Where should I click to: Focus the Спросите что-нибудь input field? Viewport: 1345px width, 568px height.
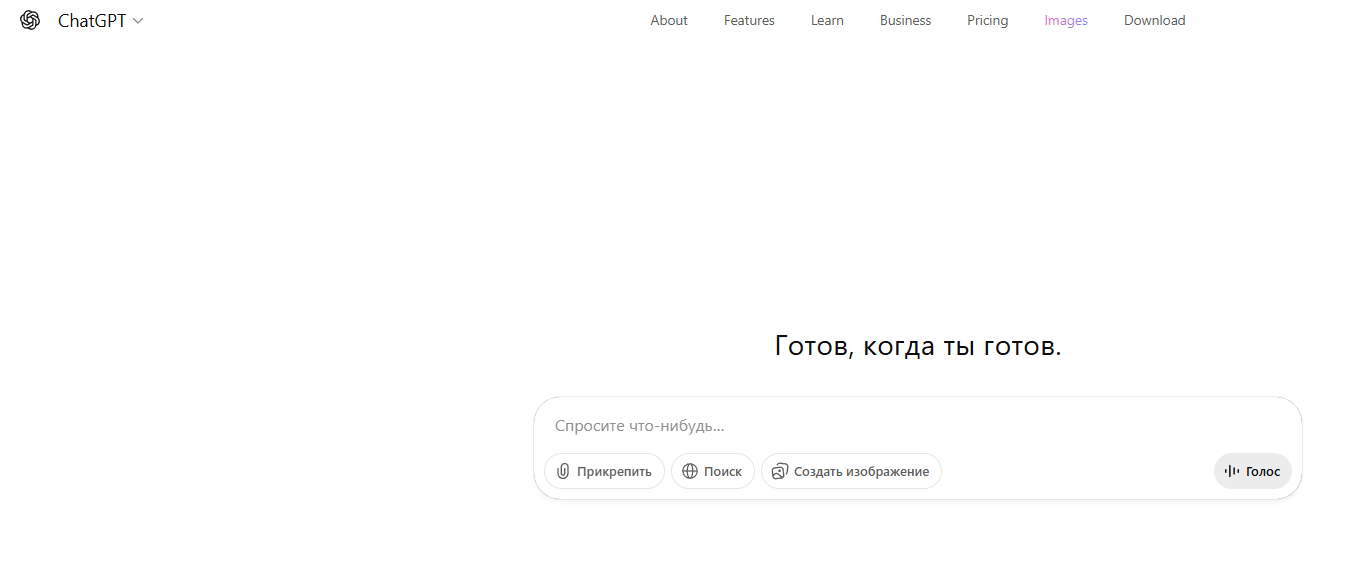pos(900,426)
